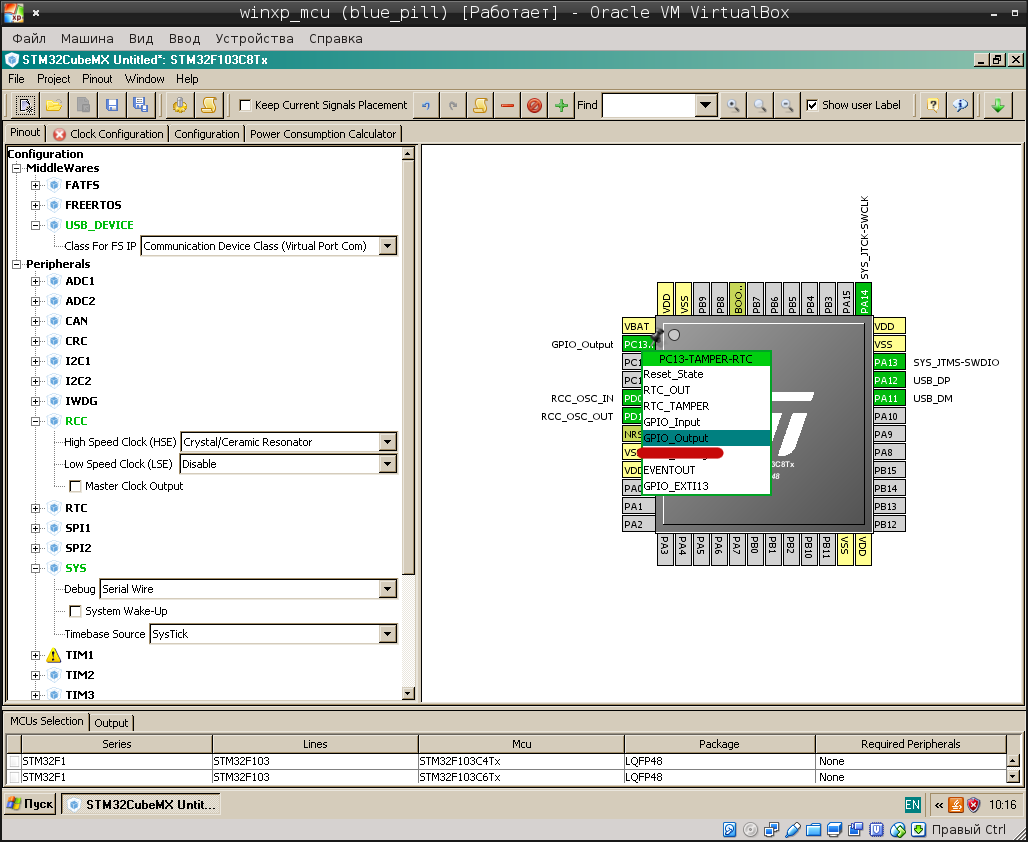Open the Project menu
Viewport: 1028px width, 842px height.
pos(54,79)
